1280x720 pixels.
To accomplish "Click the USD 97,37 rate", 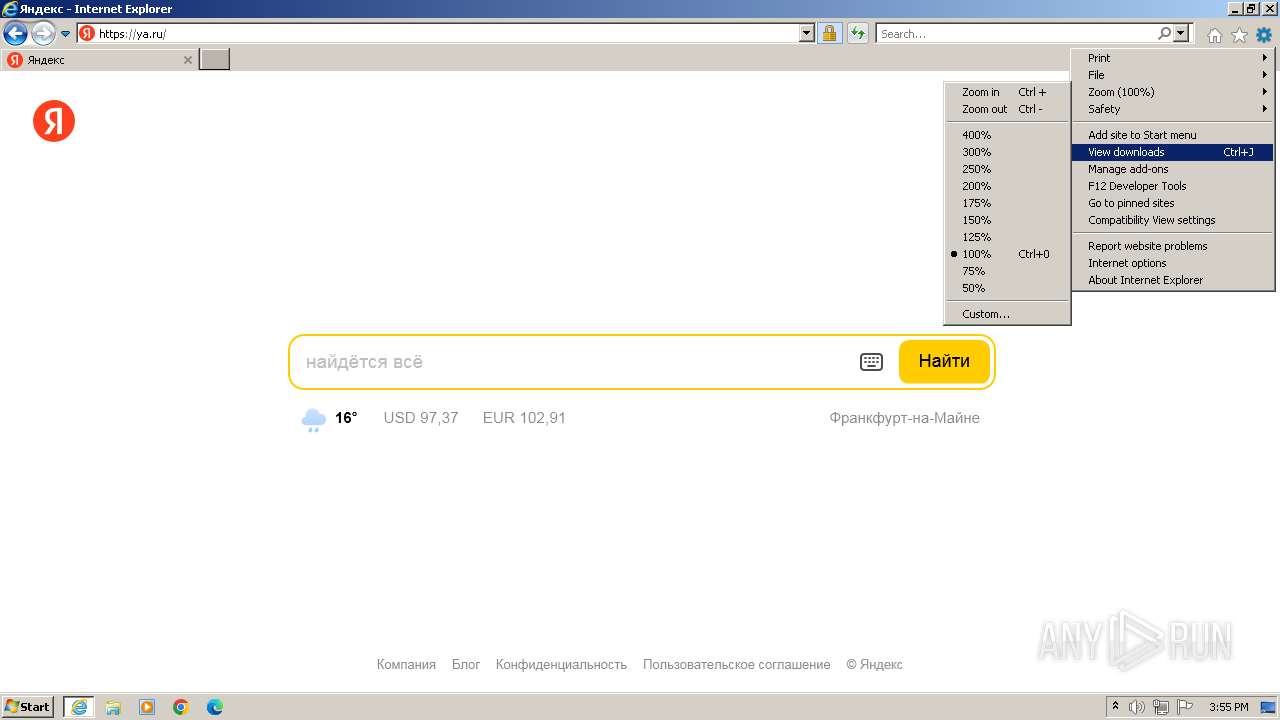I will [x=421, y=418].
